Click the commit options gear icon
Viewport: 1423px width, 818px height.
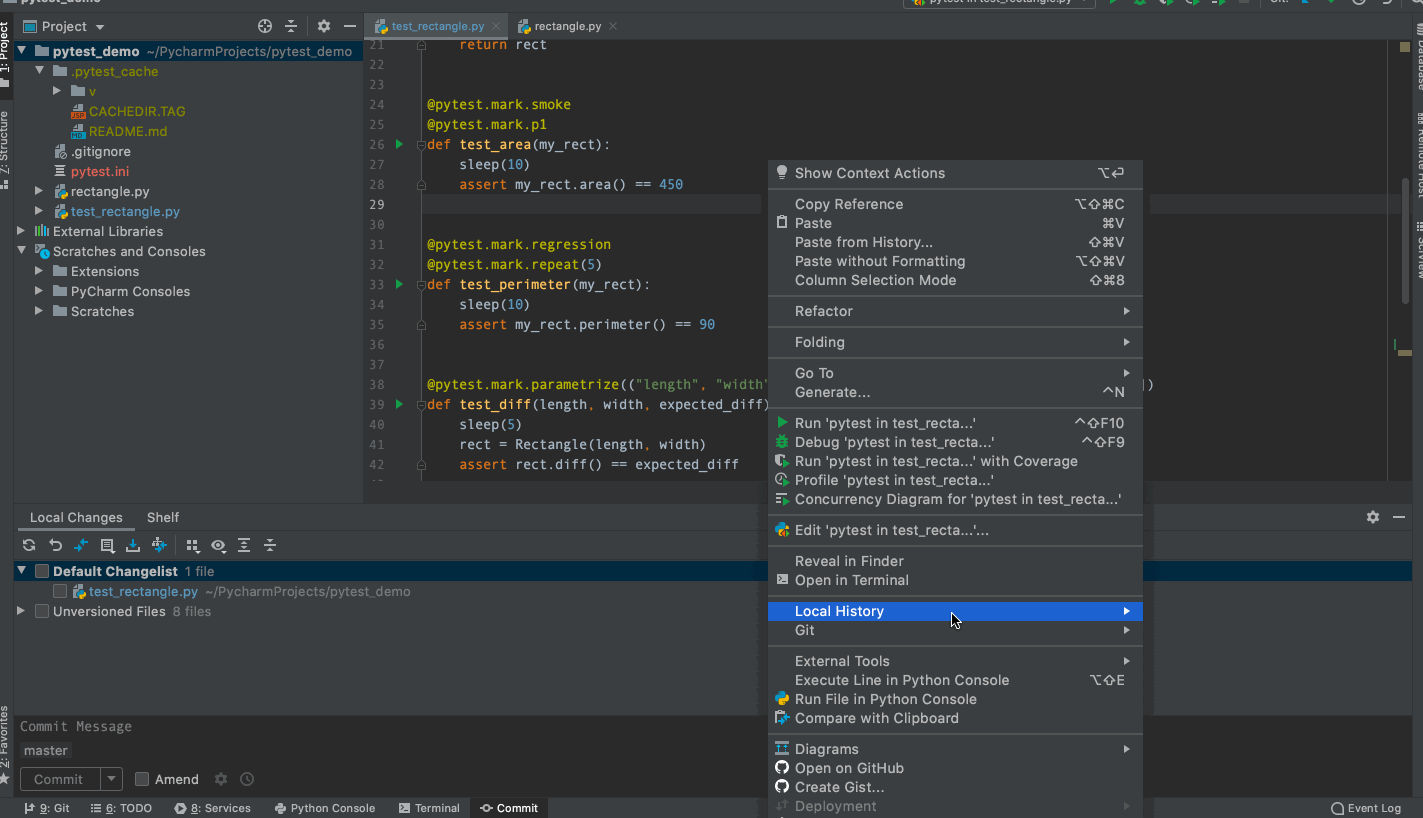[x=221, y=779]
